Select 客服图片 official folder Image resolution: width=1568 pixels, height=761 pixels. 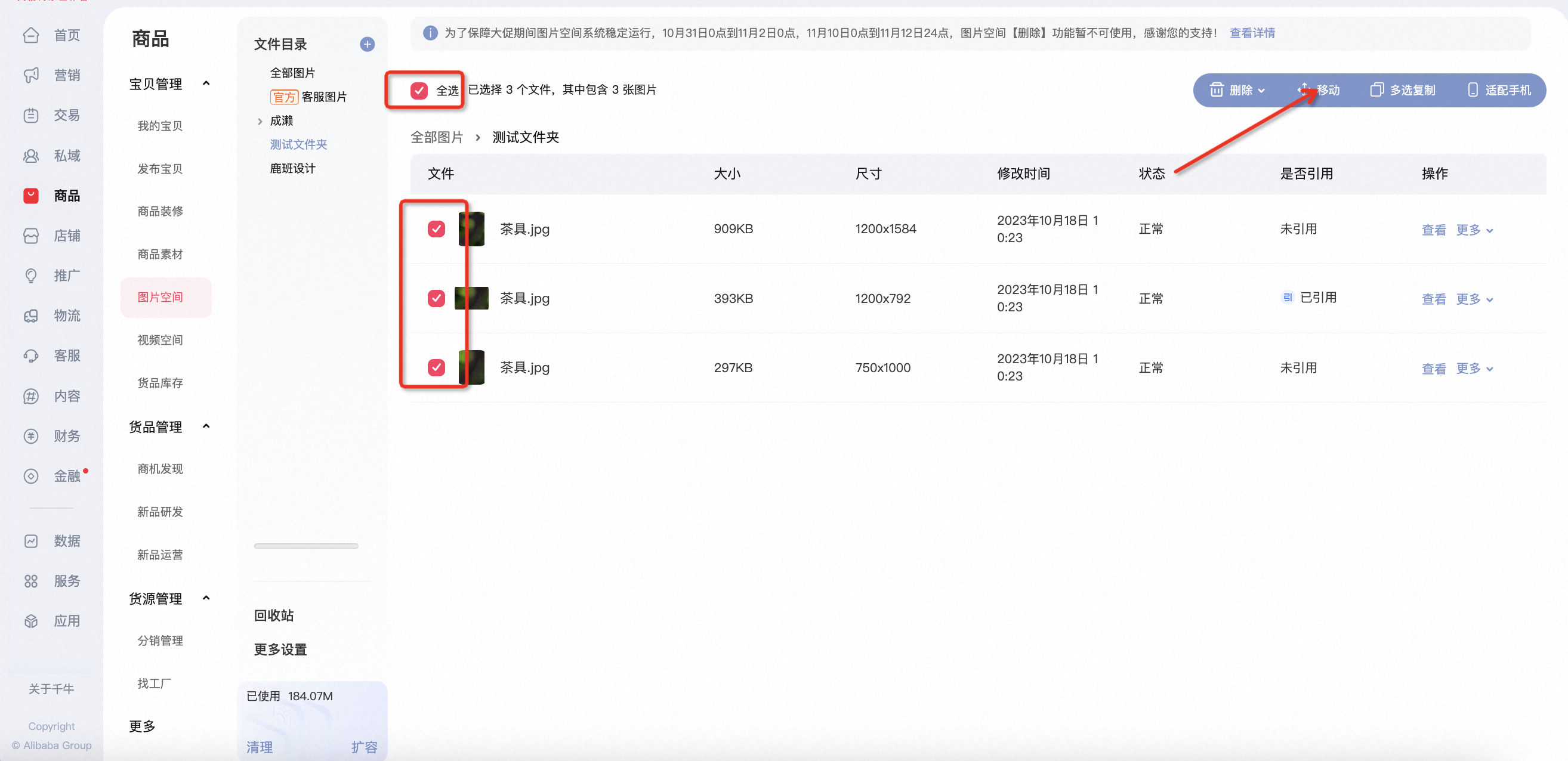pos(308,97)
